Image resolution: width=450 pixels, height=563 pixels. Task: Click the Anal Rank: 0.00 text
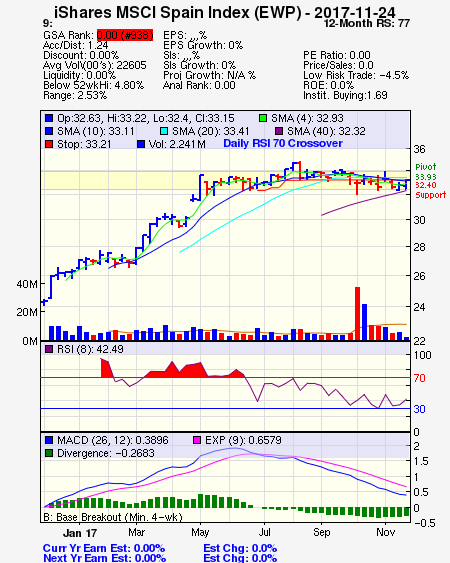point(199,85)
